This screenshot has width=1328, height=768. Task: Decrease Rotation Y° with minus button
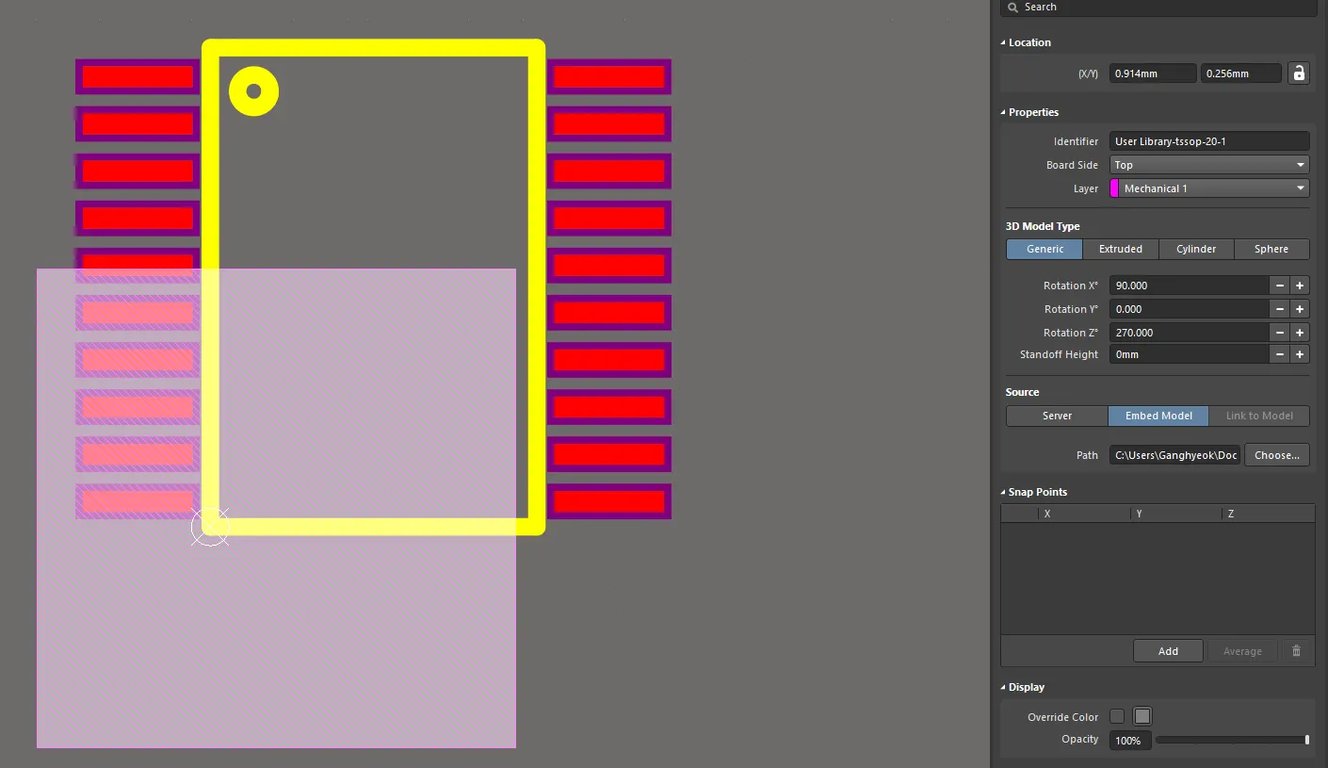[1279, 309]
